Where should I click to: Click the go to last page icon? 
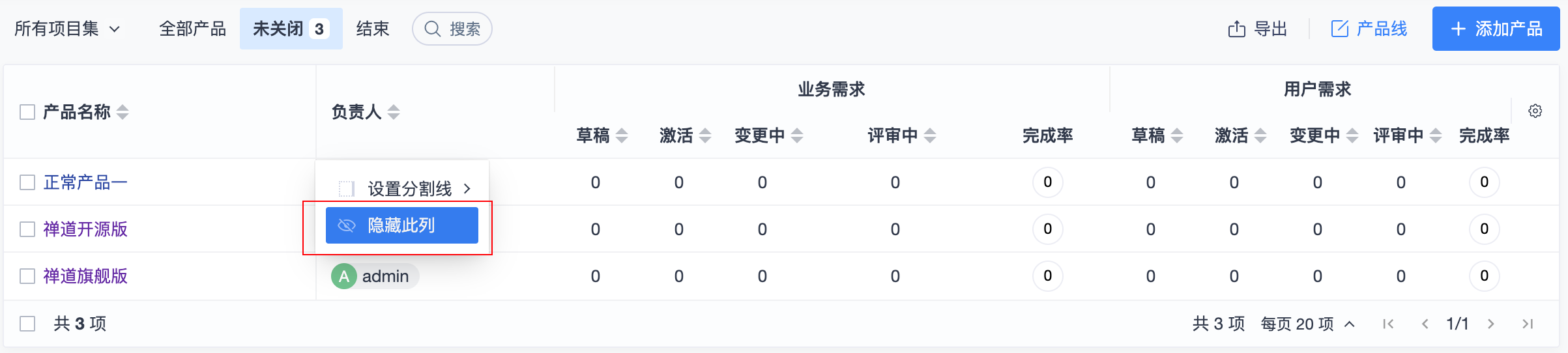click(1527, 324)
